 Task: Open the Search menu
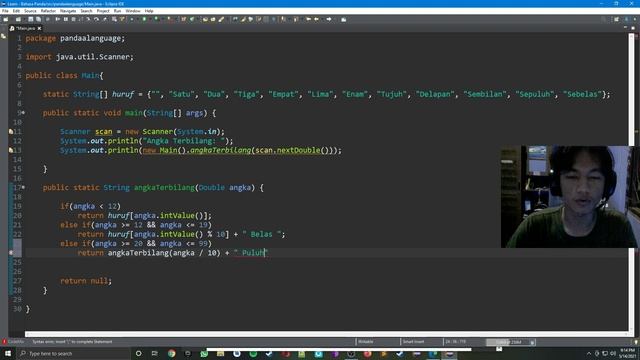tap(86, 11)
